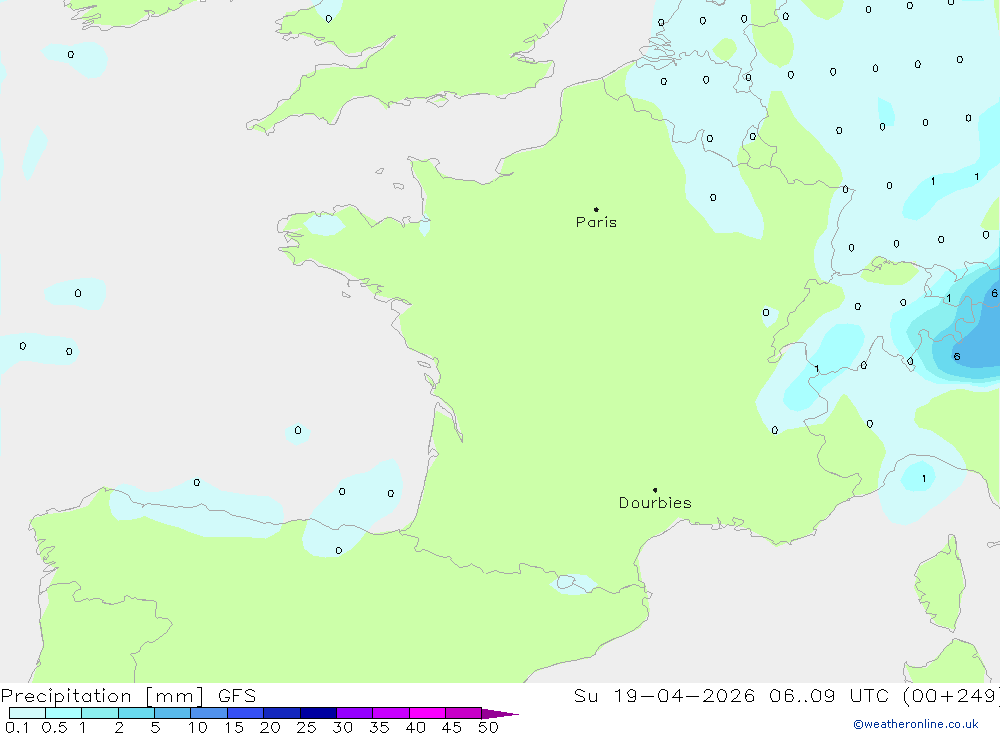Screen dimensions: 1000x733
Task: Click the 'Su 19-04-2026' date text
Action: click(x=665, y=695)
